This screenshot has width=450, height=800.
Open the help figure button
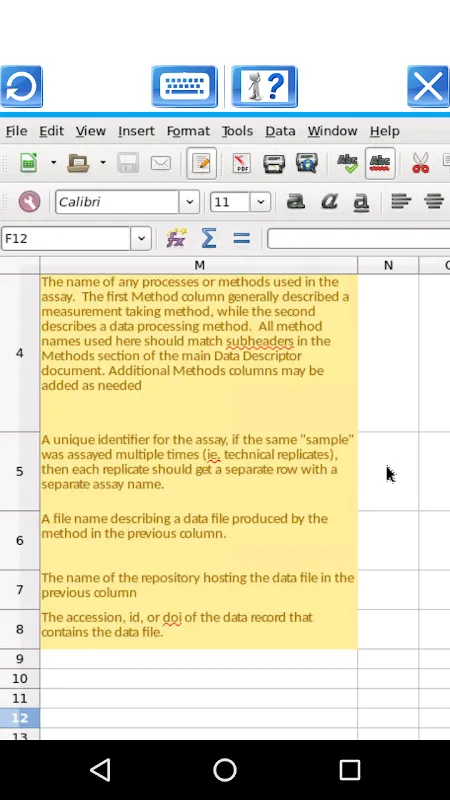coord(264,86)
